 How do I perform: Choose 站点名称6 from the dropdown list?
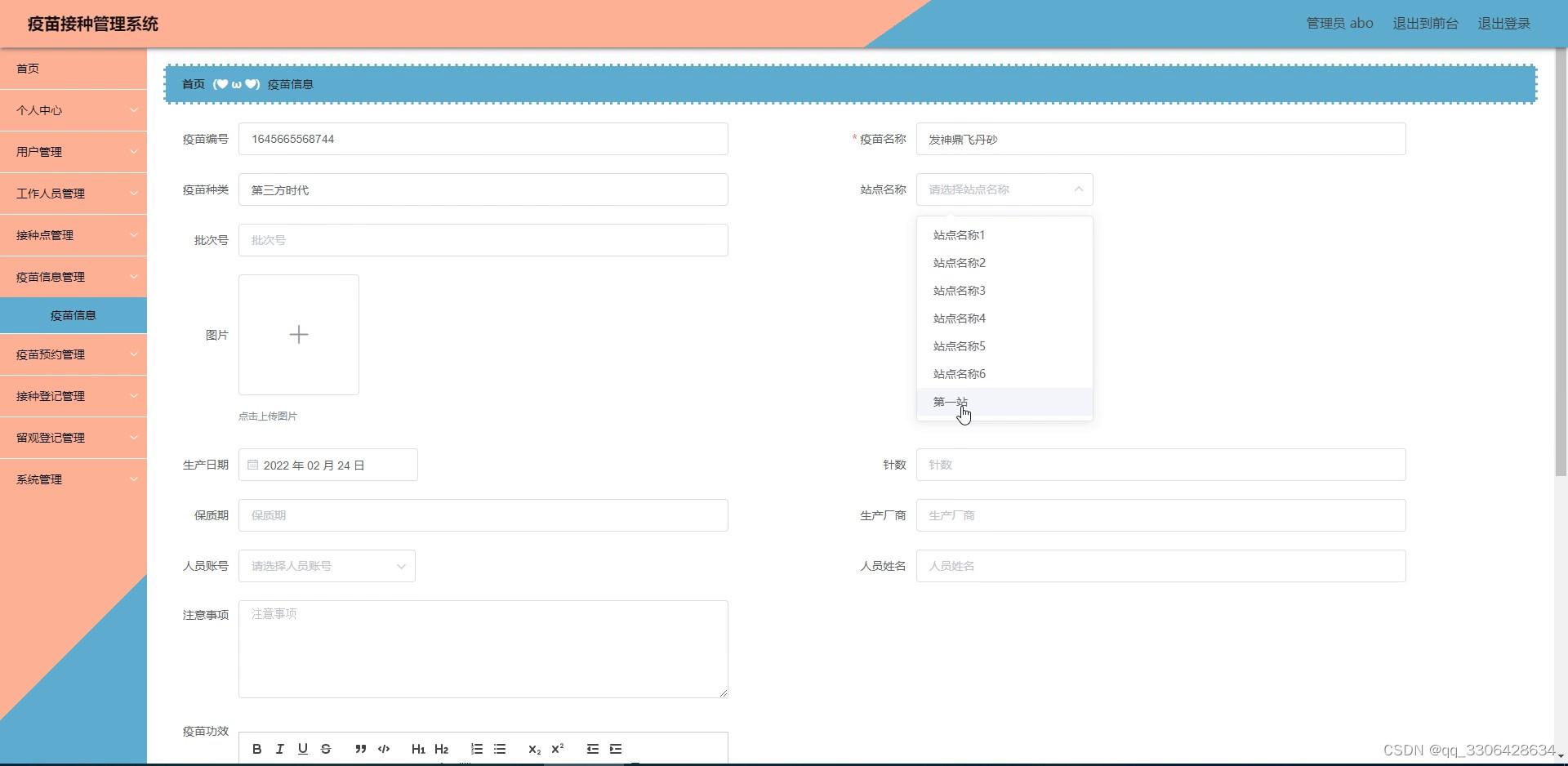click(x=1004, y=374)
